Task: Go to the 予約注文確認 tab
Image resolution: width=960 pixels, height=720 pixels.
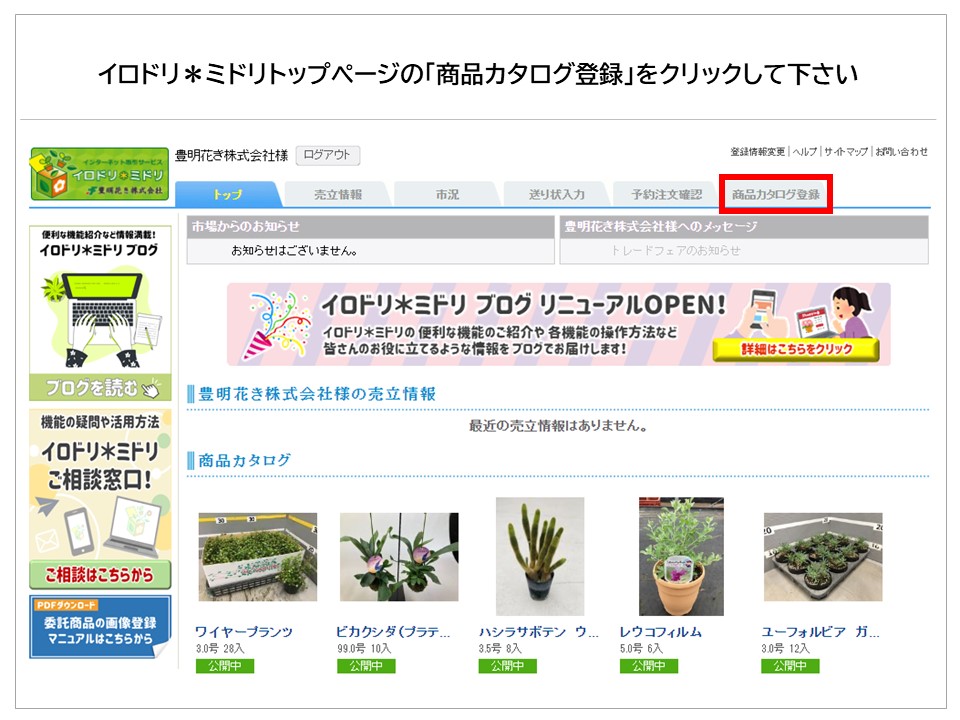Action: 667,195
